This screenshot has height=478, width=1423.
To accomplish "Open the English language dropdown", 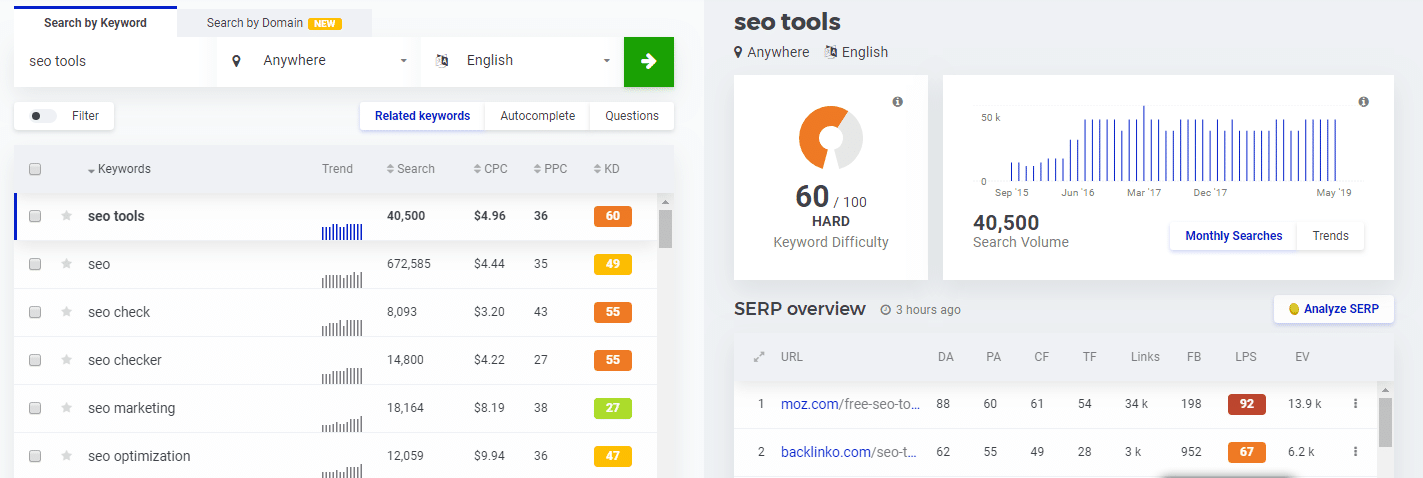I will (521, 61).
